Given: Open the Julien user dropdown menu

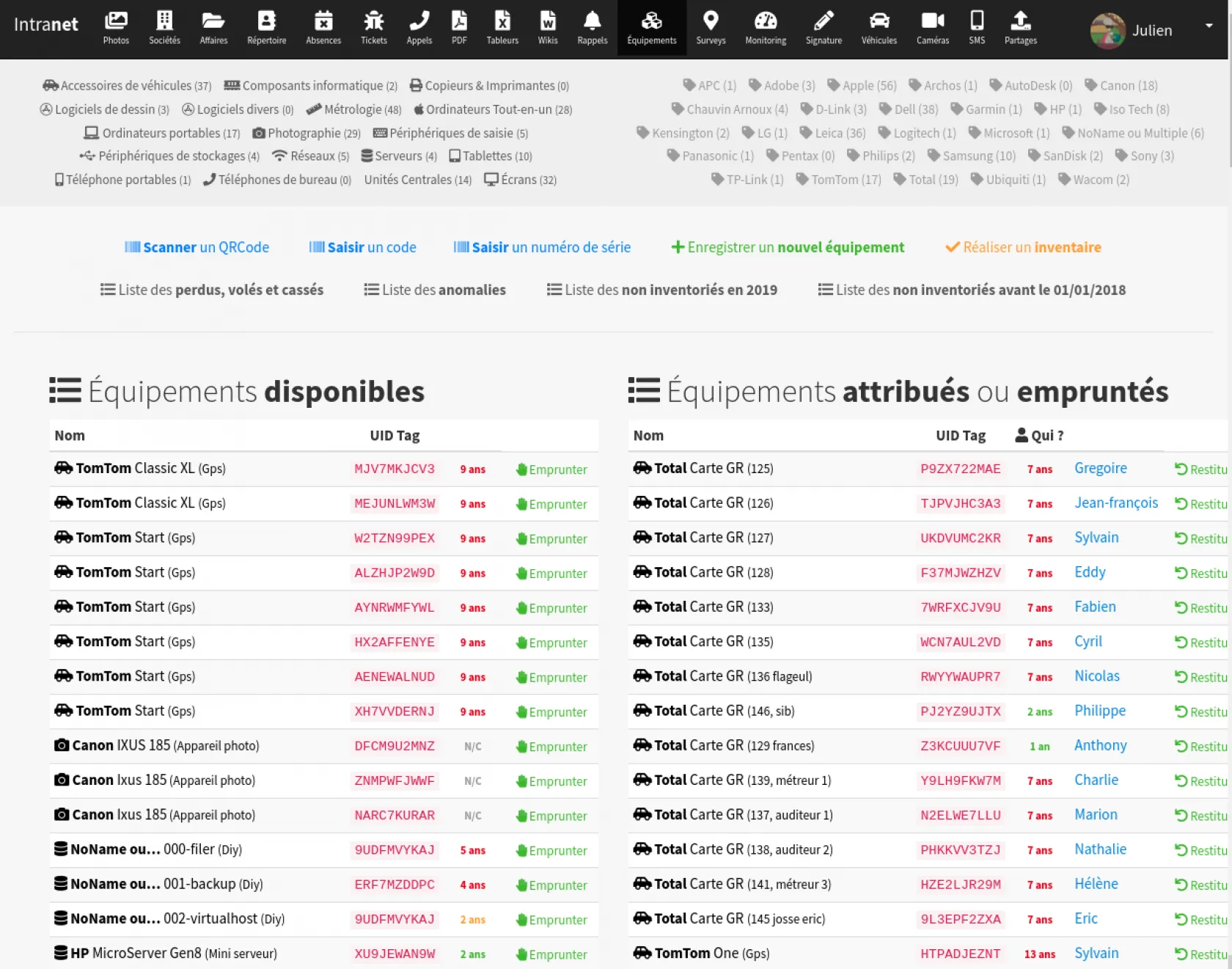Looking at the screenshot, I should (1151, 30).
